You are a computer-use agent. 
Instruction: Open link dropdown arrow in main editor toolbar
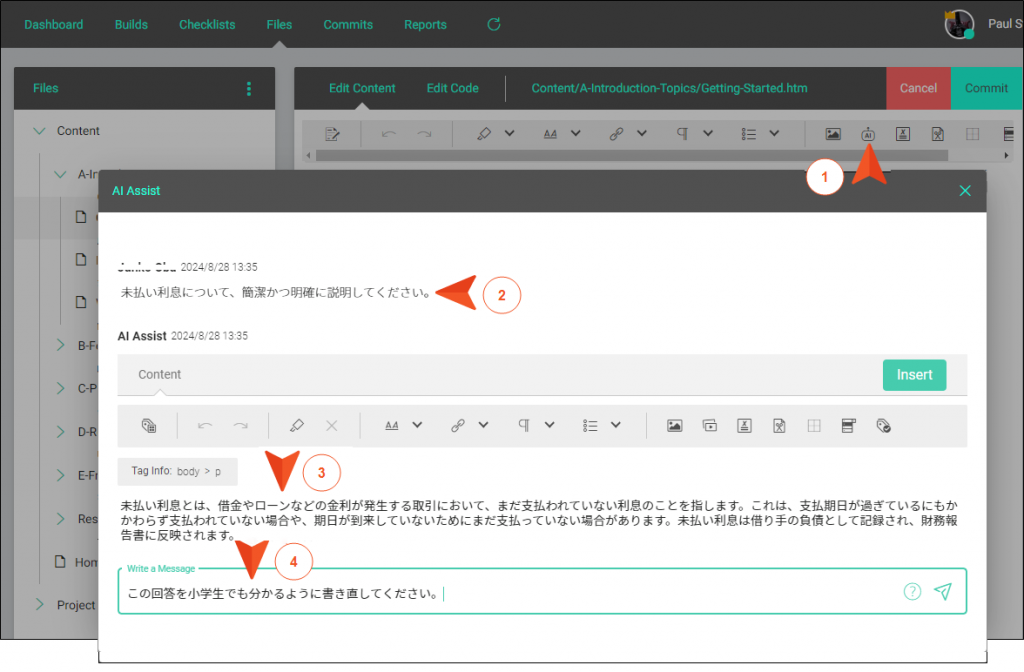[641, 133]
